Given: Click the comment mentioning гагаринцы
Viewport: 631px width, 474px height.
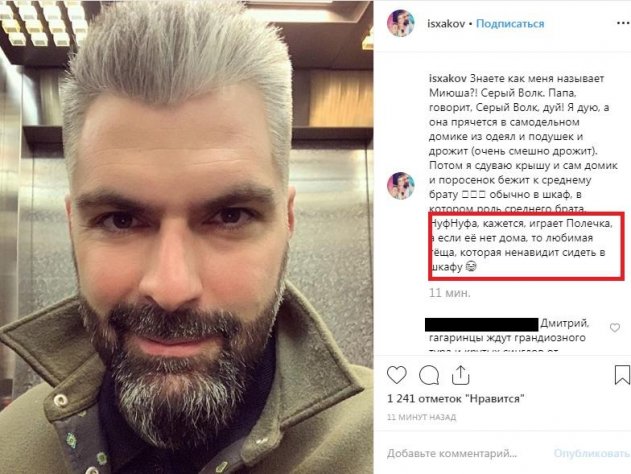Looking at the screenshot, I should [x=507, y=337].
